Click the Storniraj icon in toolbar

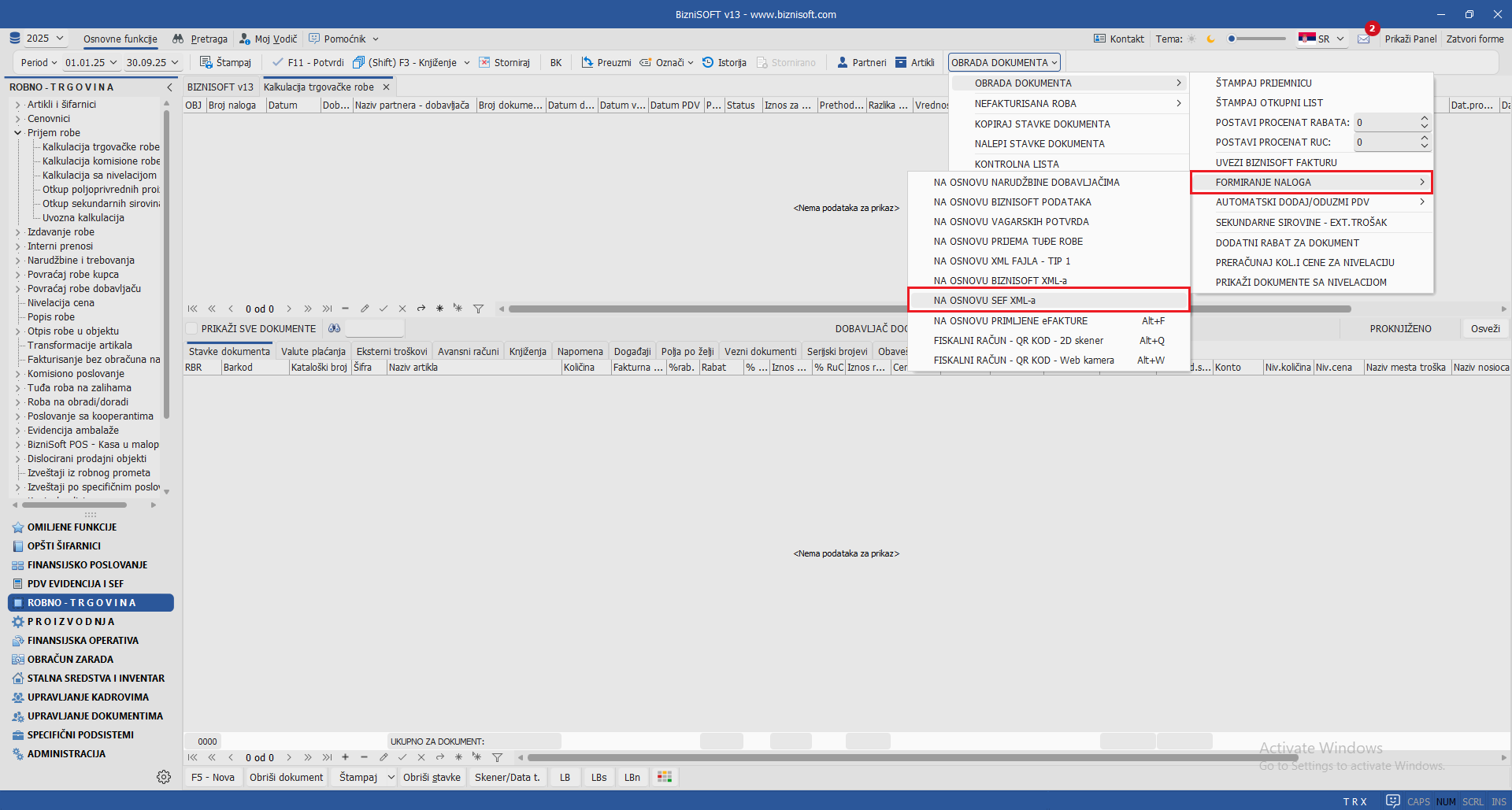click(485, 62)
